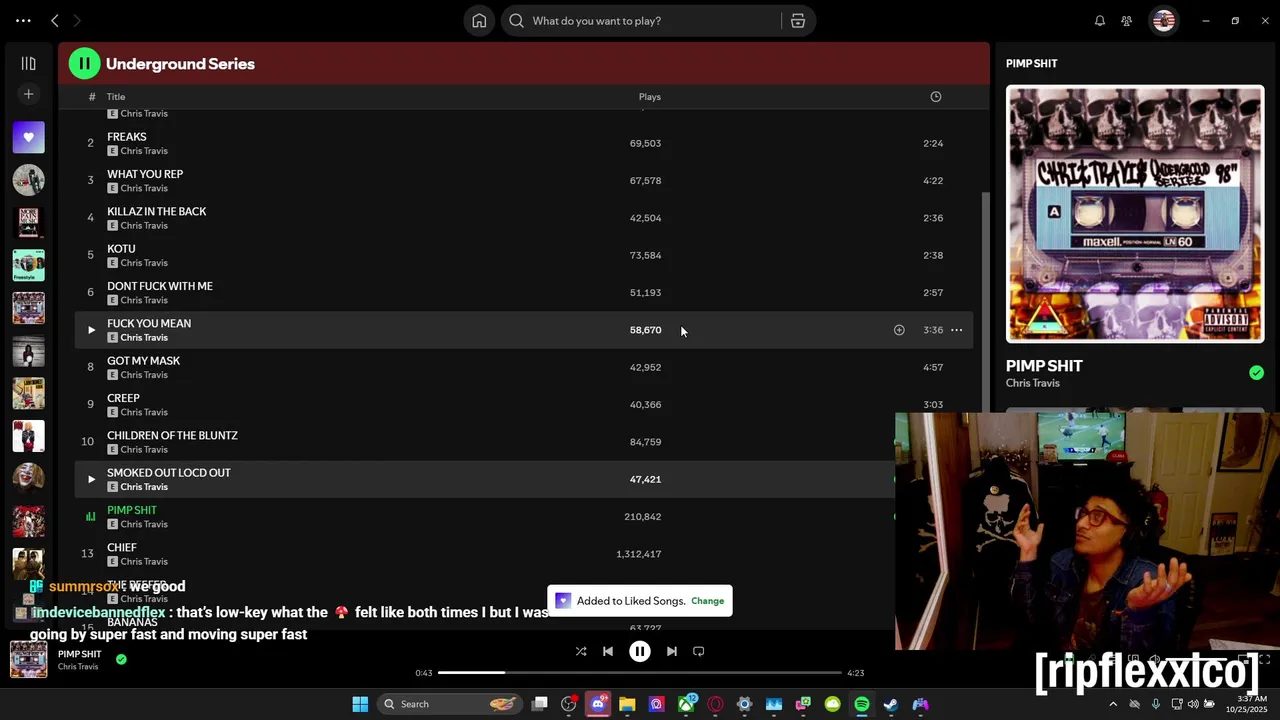Open the now playing album thumbnail in the bottom bar
This screenshot has height=720, width=1280.
coord(29,659)
